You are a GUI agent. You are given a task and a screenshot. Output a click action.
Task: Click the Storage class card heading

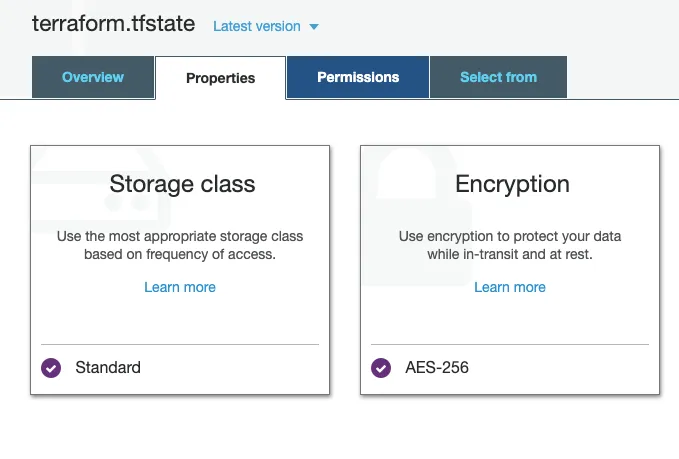182,184
